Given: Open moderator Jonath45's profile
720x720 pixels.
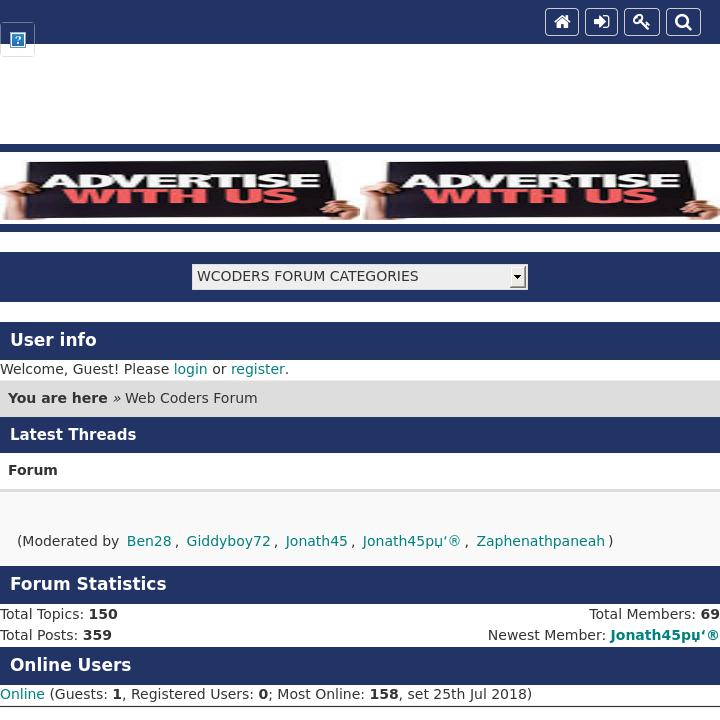Looking at the screenshot, I should [x=316, y=541].
